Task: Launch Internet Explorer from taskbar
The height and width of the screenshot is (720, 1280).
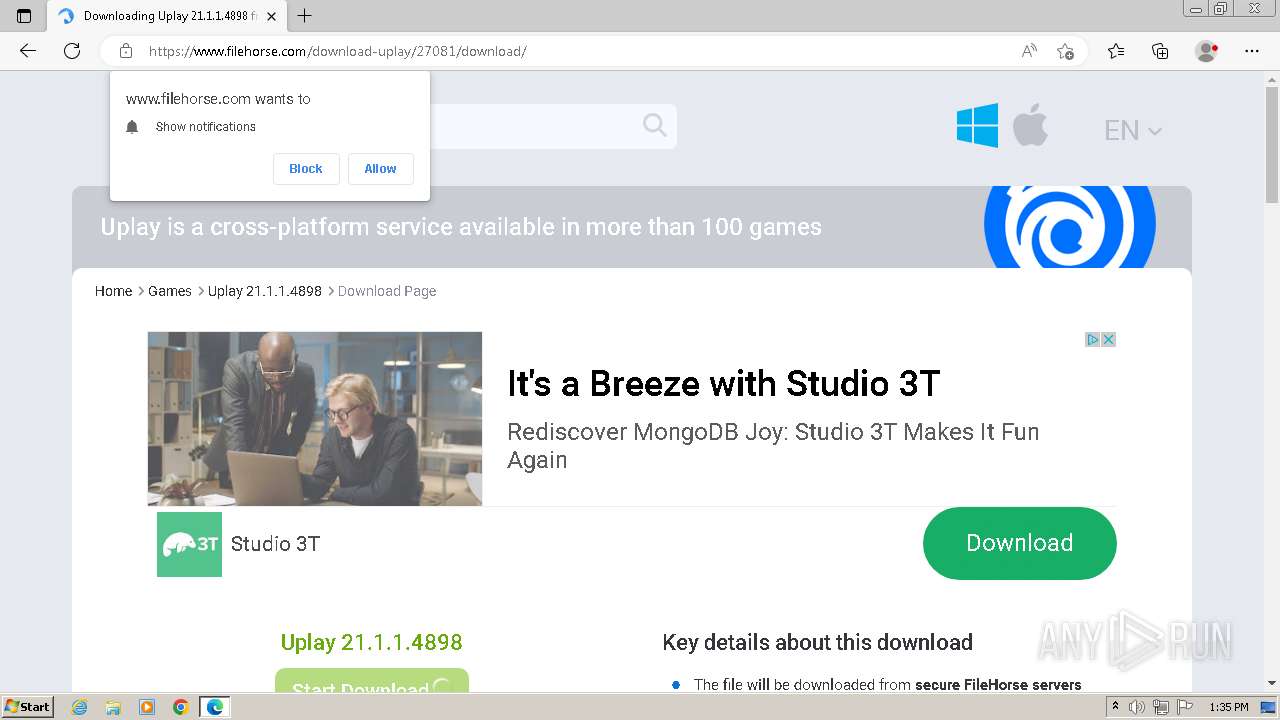Action: pos(80,707)
